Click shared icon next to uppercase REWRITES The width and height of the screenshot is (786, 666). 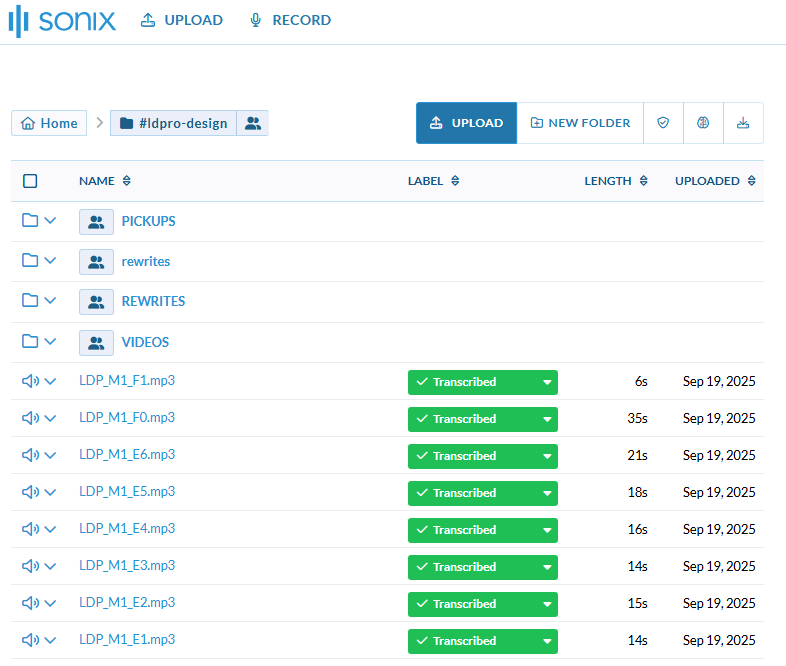[96, 302]
